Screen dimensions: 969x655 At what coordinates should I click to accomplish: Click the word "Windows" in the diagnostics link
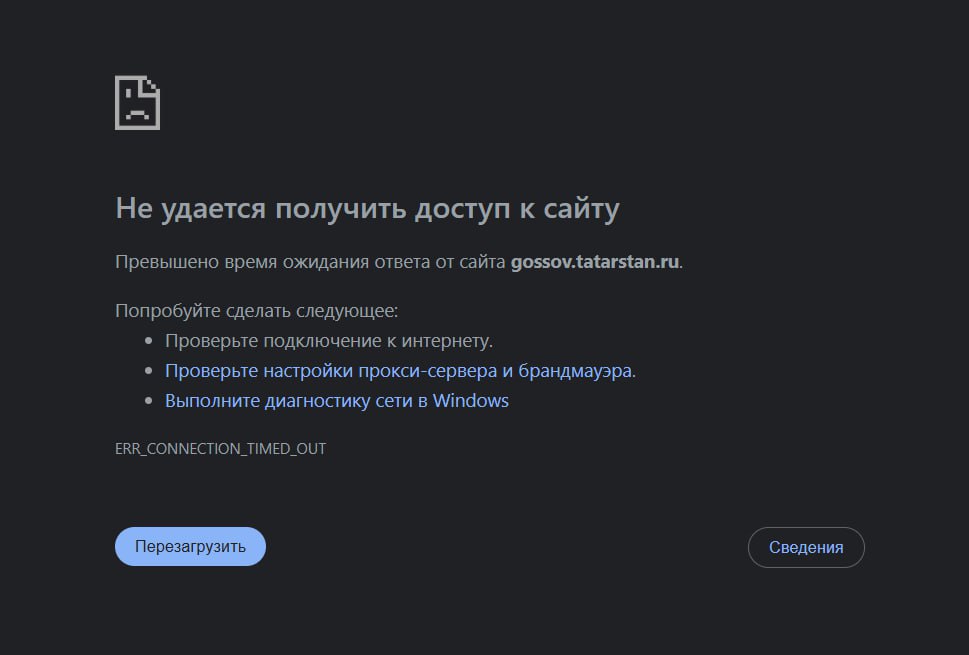471,401
